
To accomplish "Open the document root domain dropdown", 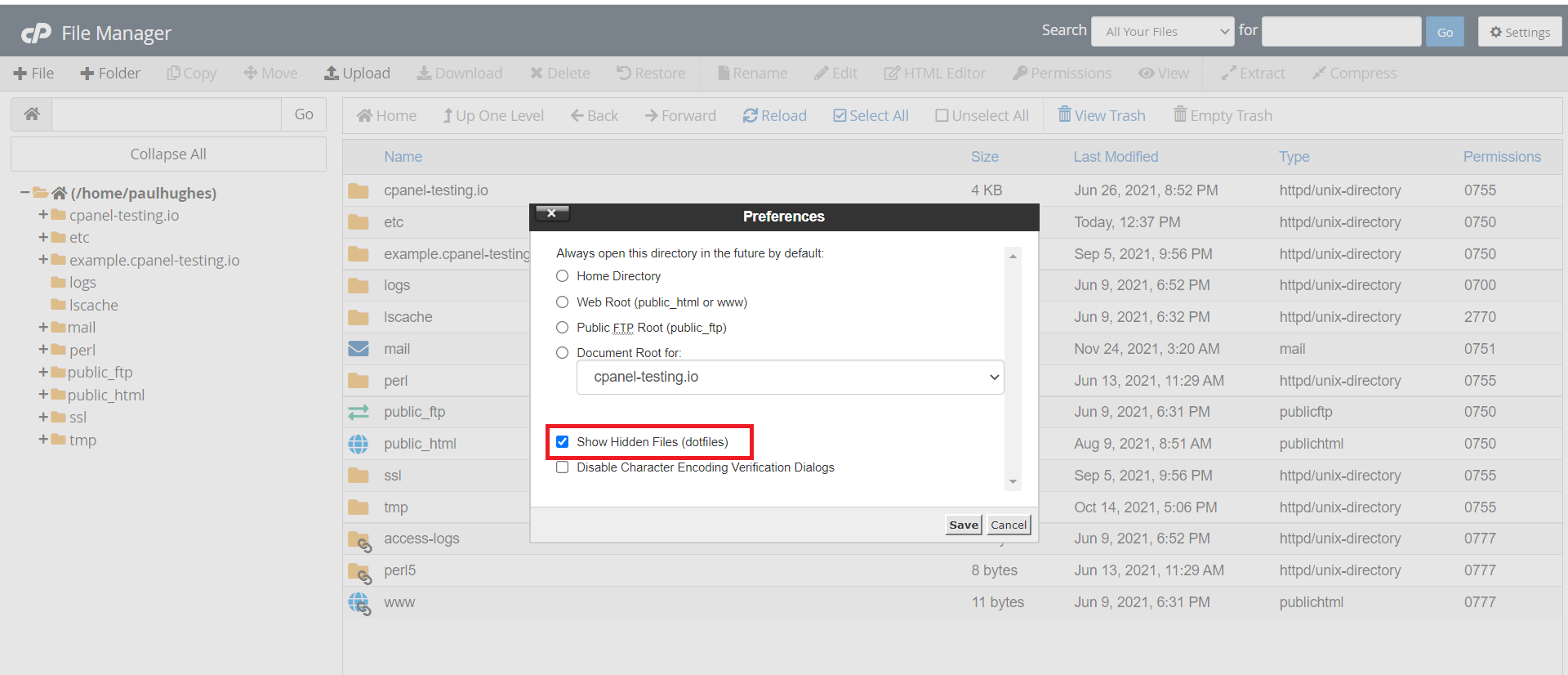I will click(x=790, y=378).
